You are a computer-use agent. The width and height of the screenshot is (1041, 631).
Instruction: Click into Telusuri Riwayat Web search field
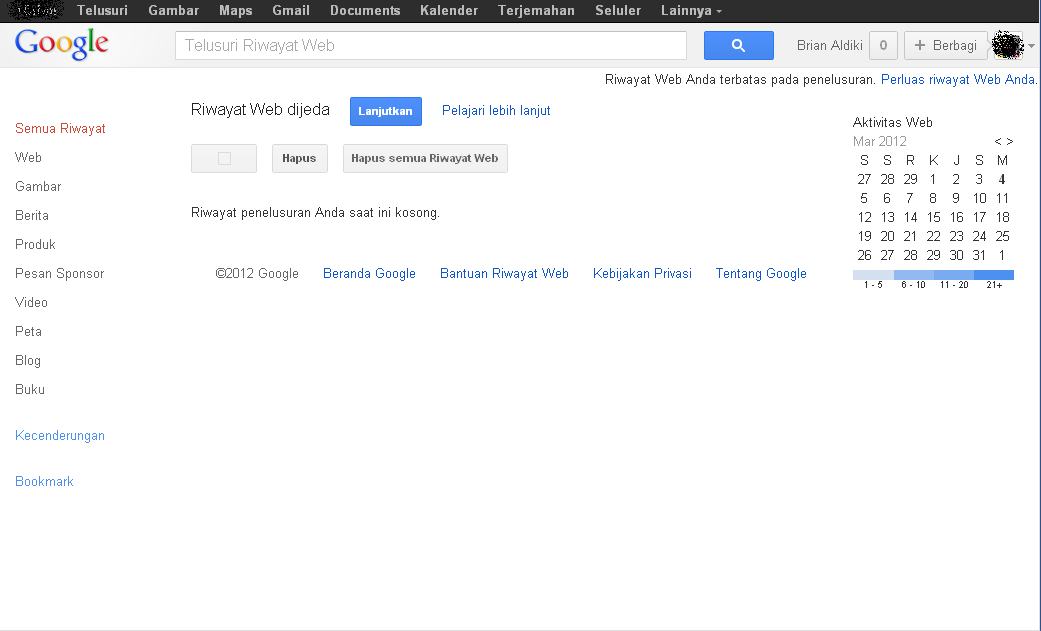[431, 45]
